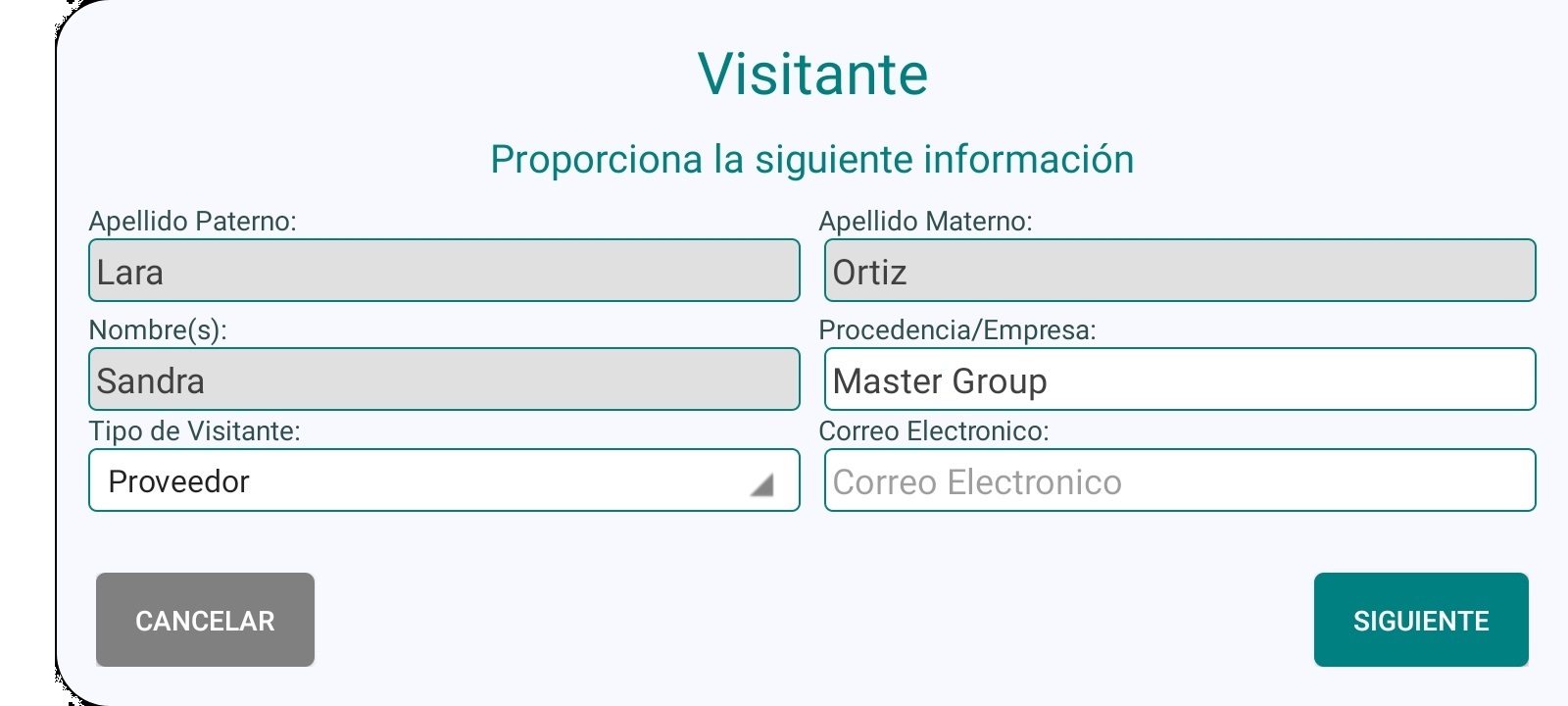Image resolution: width=1568 pixels, height=706 pixels.
Task: Click the 'Master Group' text in company field
Action: tap(939, 380)
